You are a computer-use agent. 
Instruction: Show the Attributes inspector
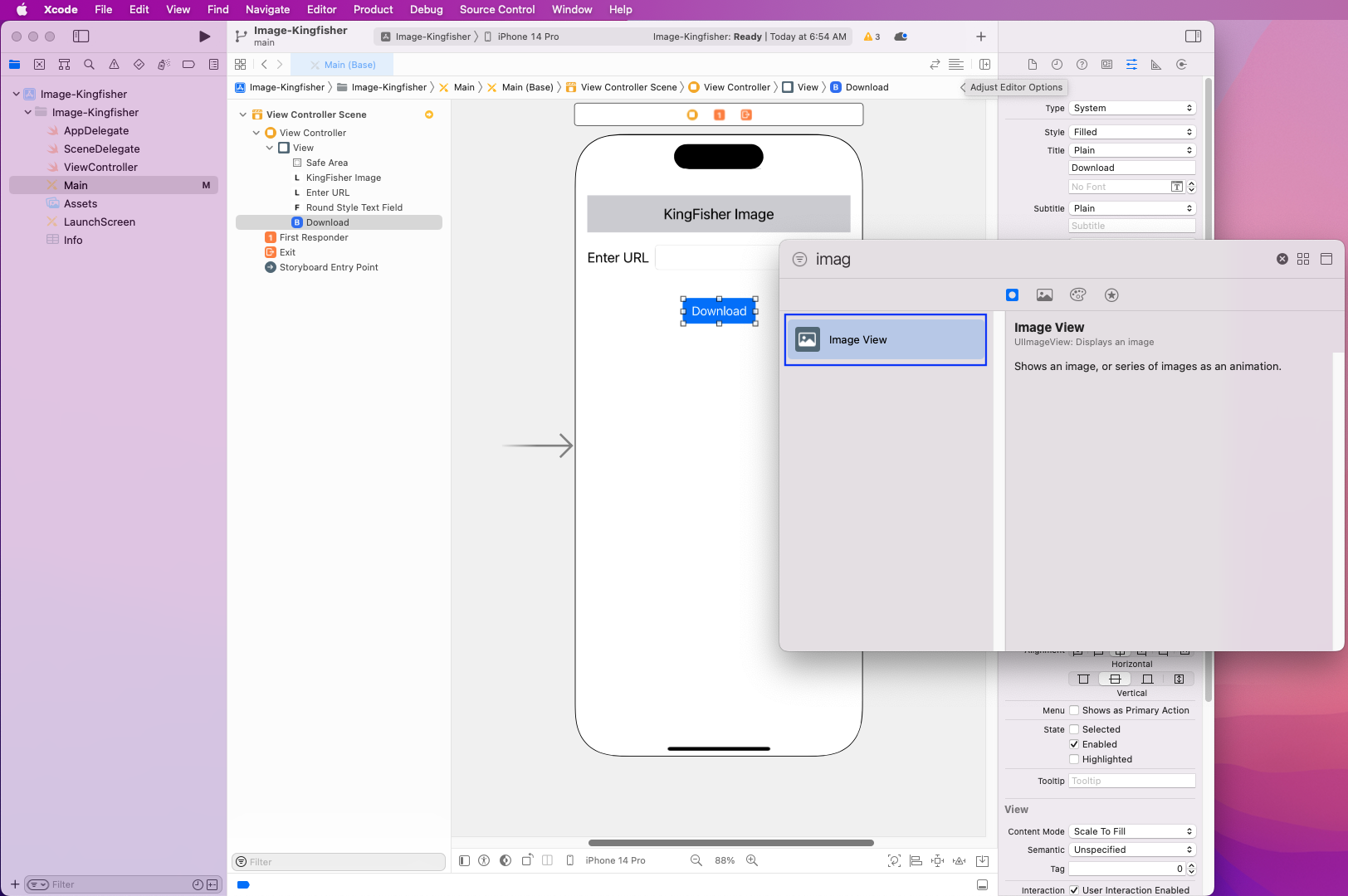click(1131, 65)
